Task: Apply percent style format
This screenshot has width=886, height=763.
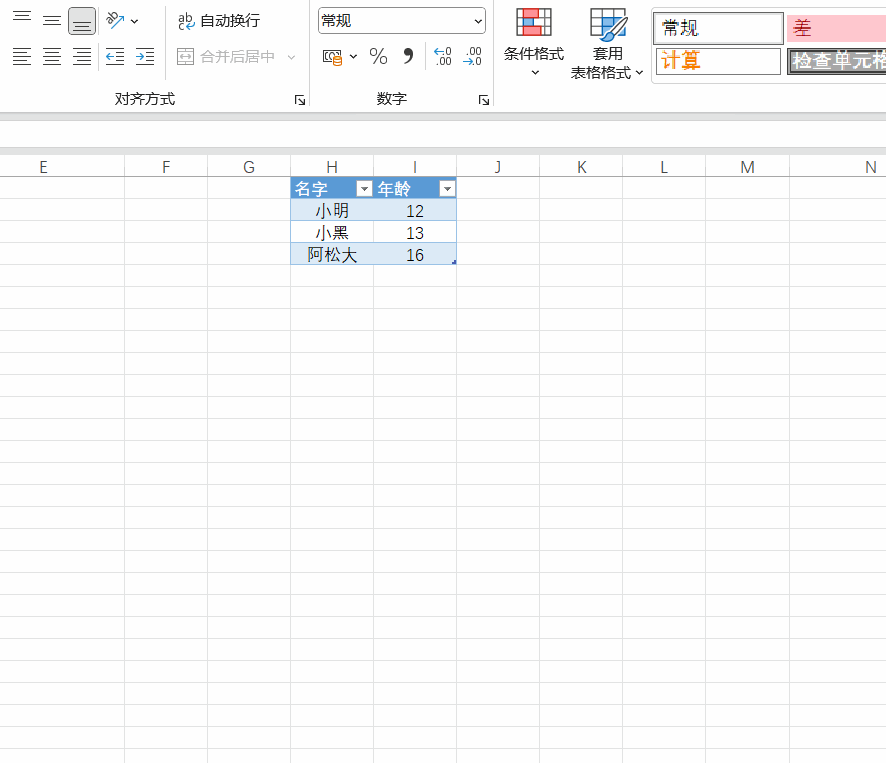Action: click(378, 57)
